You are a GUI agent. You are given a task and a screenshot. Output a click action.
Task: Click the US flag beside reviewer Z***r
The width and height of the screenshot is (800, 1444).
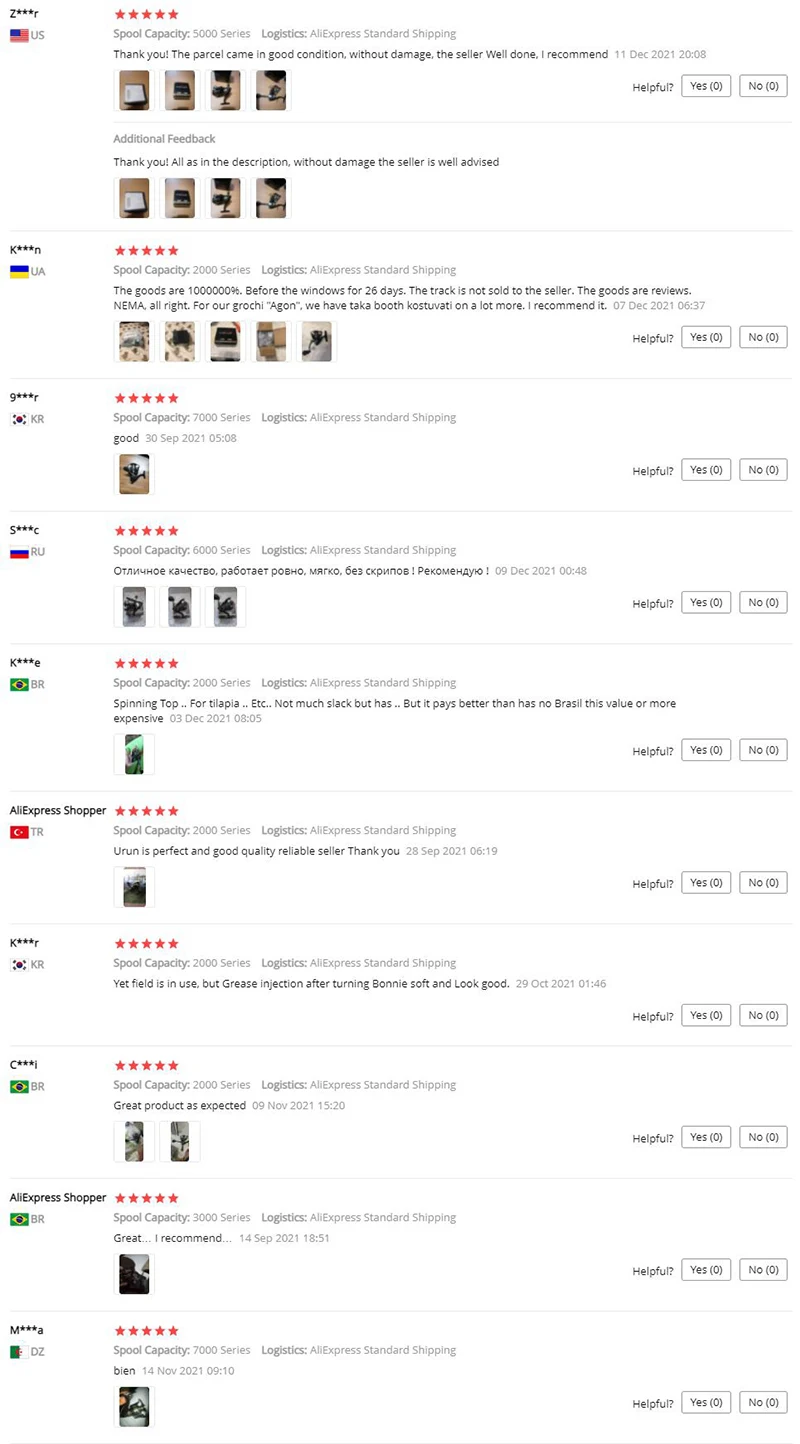(x=19, y=35)
